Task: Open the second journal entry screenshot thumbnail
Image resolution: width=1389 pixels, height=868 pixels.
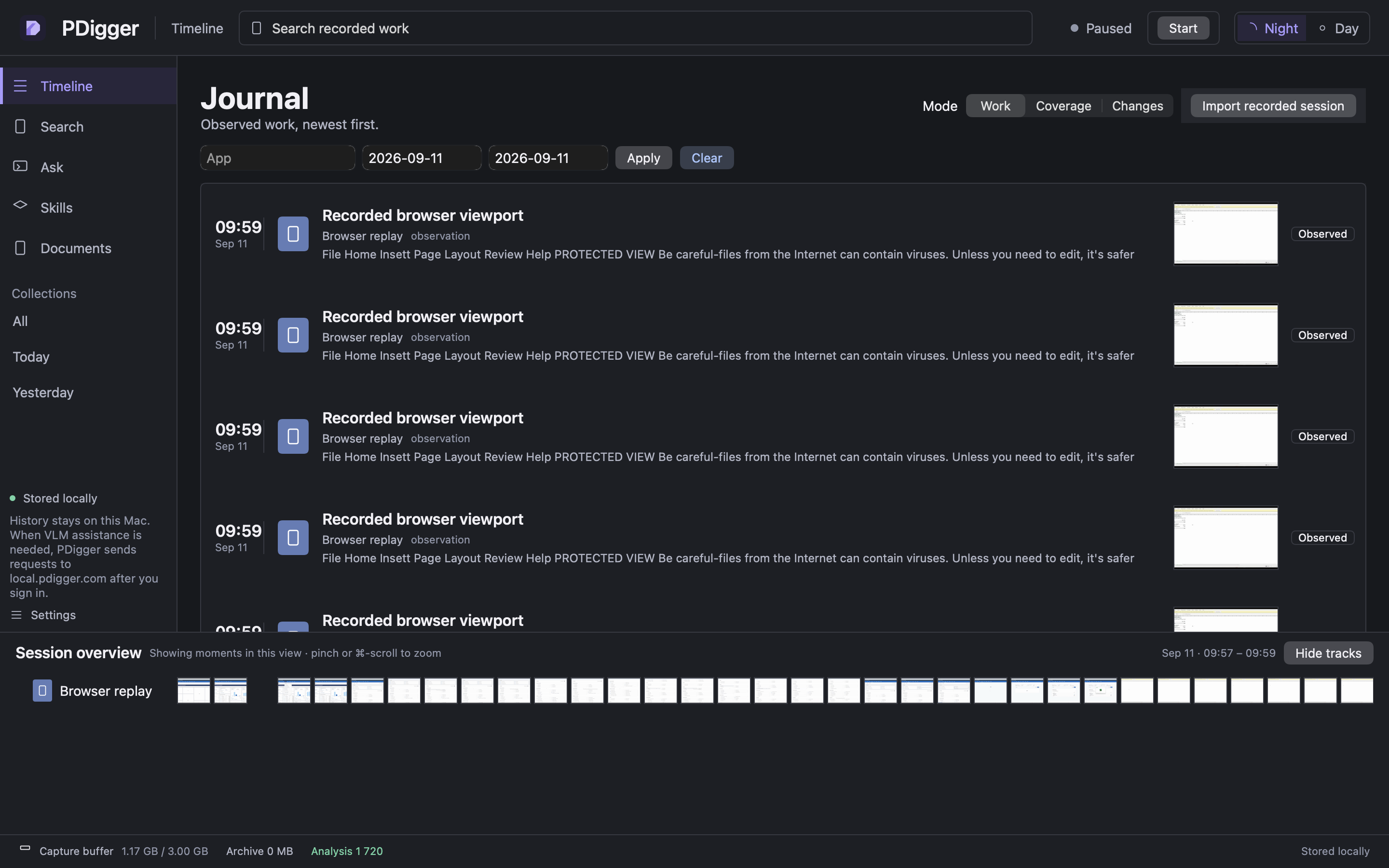Action: click(x=1226, y=335)
